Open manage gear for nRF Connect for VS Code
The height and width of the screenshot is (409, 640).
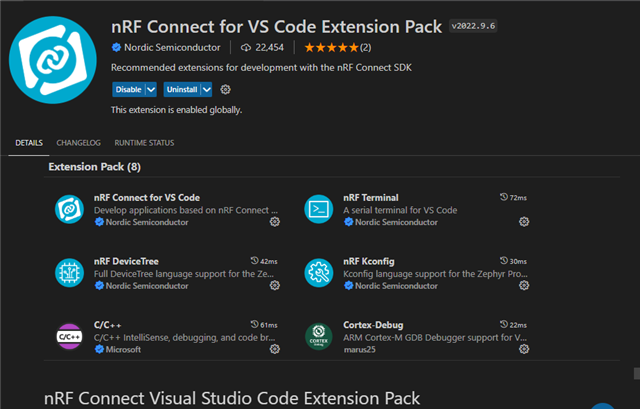(x=275, y=222)
